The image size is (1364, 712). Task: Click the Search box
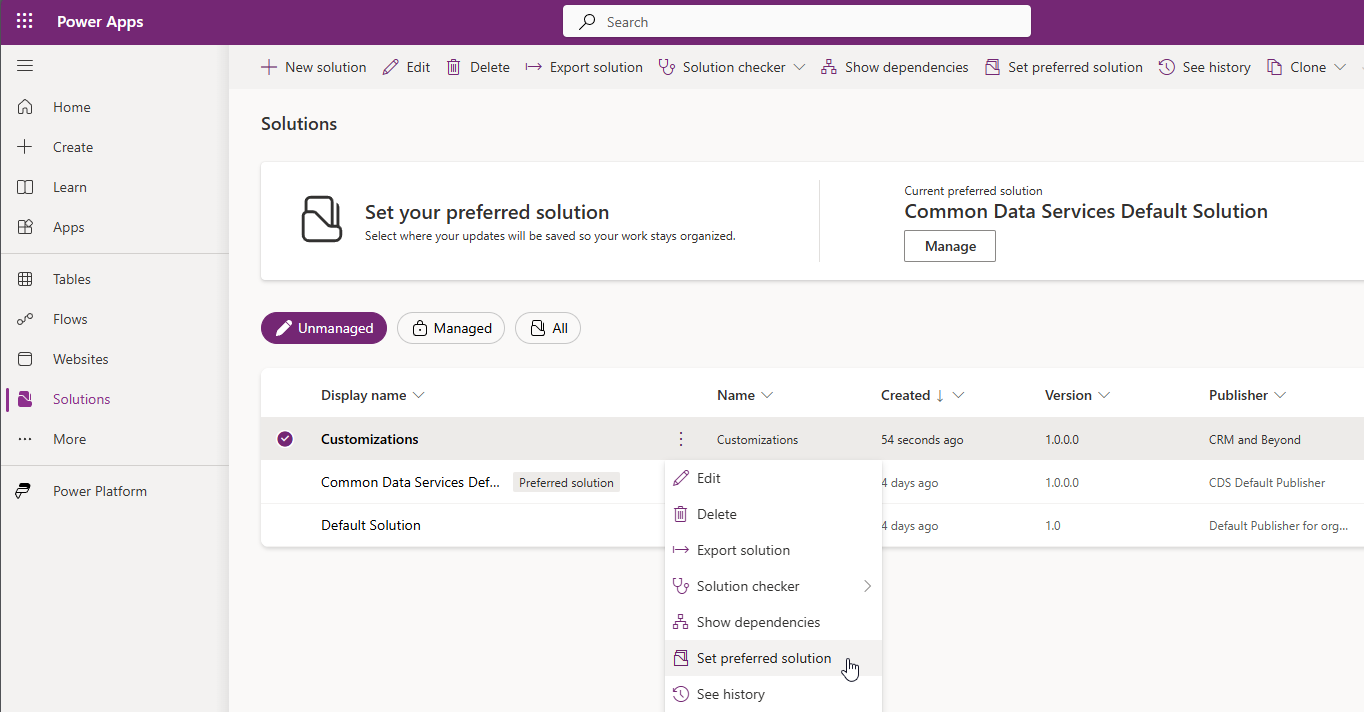[797, 21]
